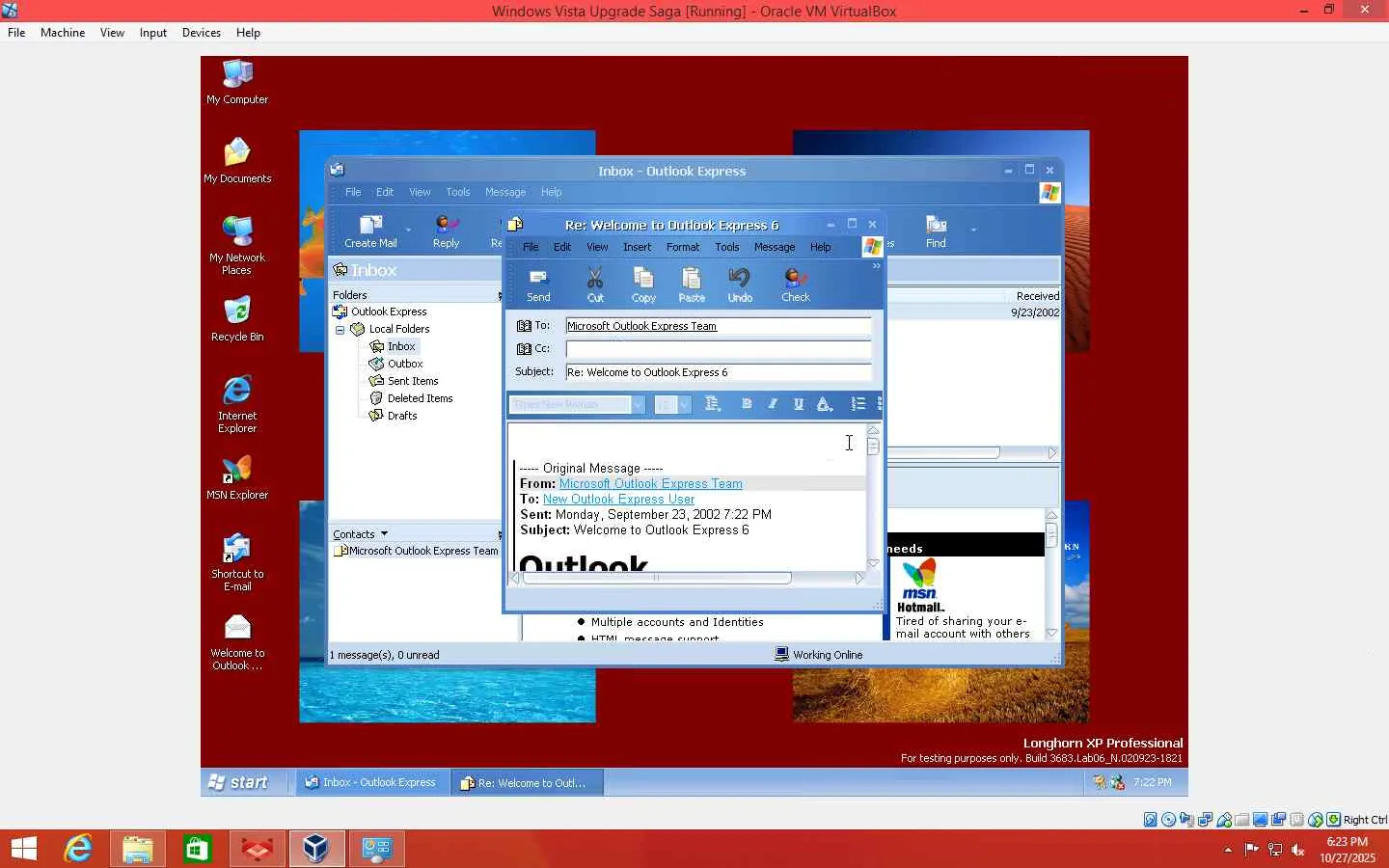This screenshot has height=868, width=1389.
Task: Open the Format menu in the reply window
Action: [x=683, y=248]
